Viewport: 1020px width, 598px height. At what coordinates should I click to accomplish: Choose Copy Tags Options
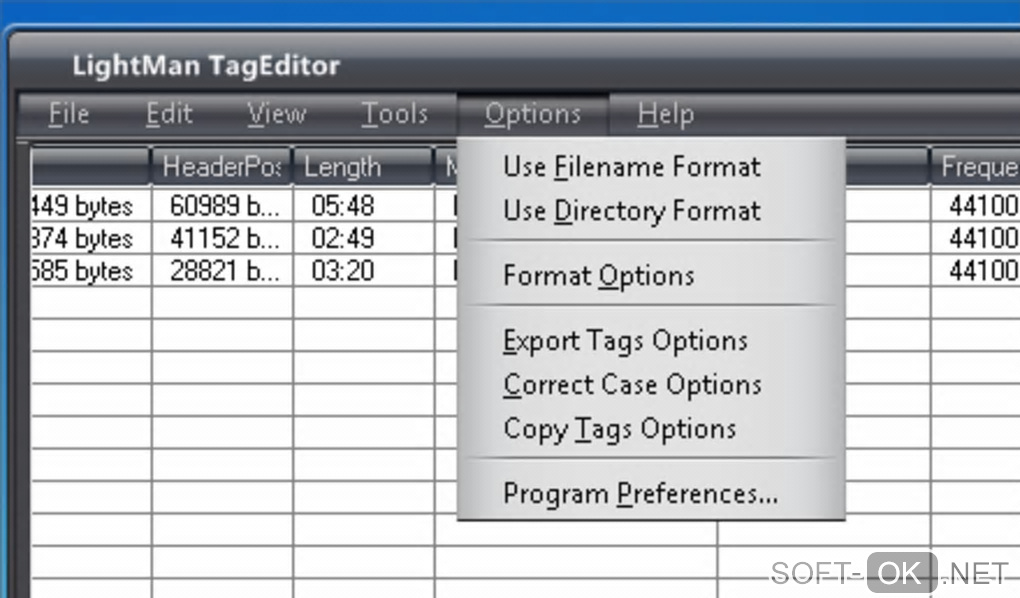click(x=619, y=430)
